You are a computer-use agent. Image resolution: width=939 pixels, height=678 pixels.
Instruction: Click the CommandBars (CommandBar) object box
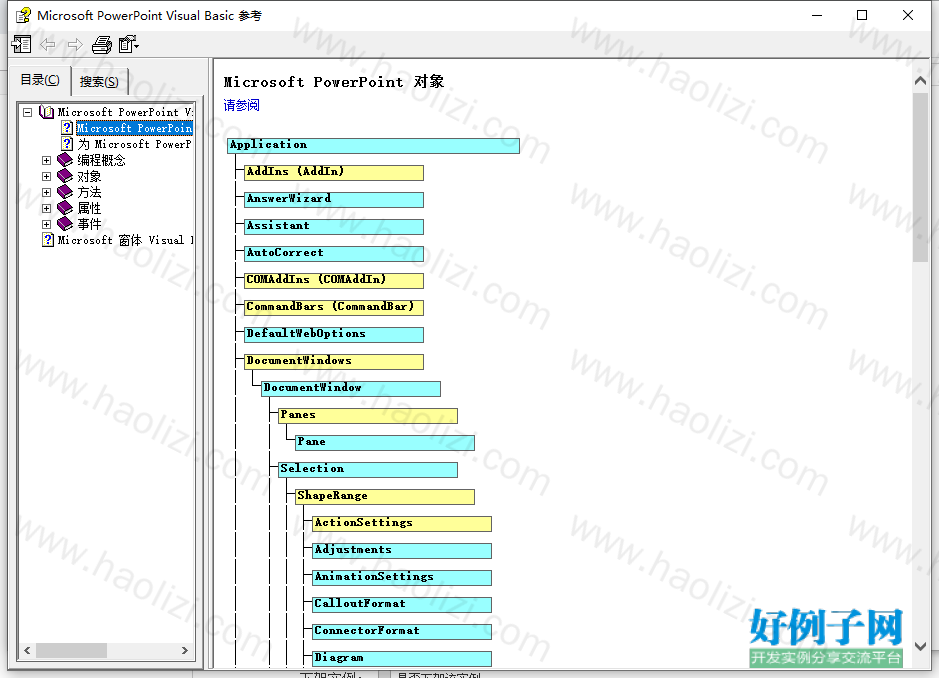[x=334, y=307]
